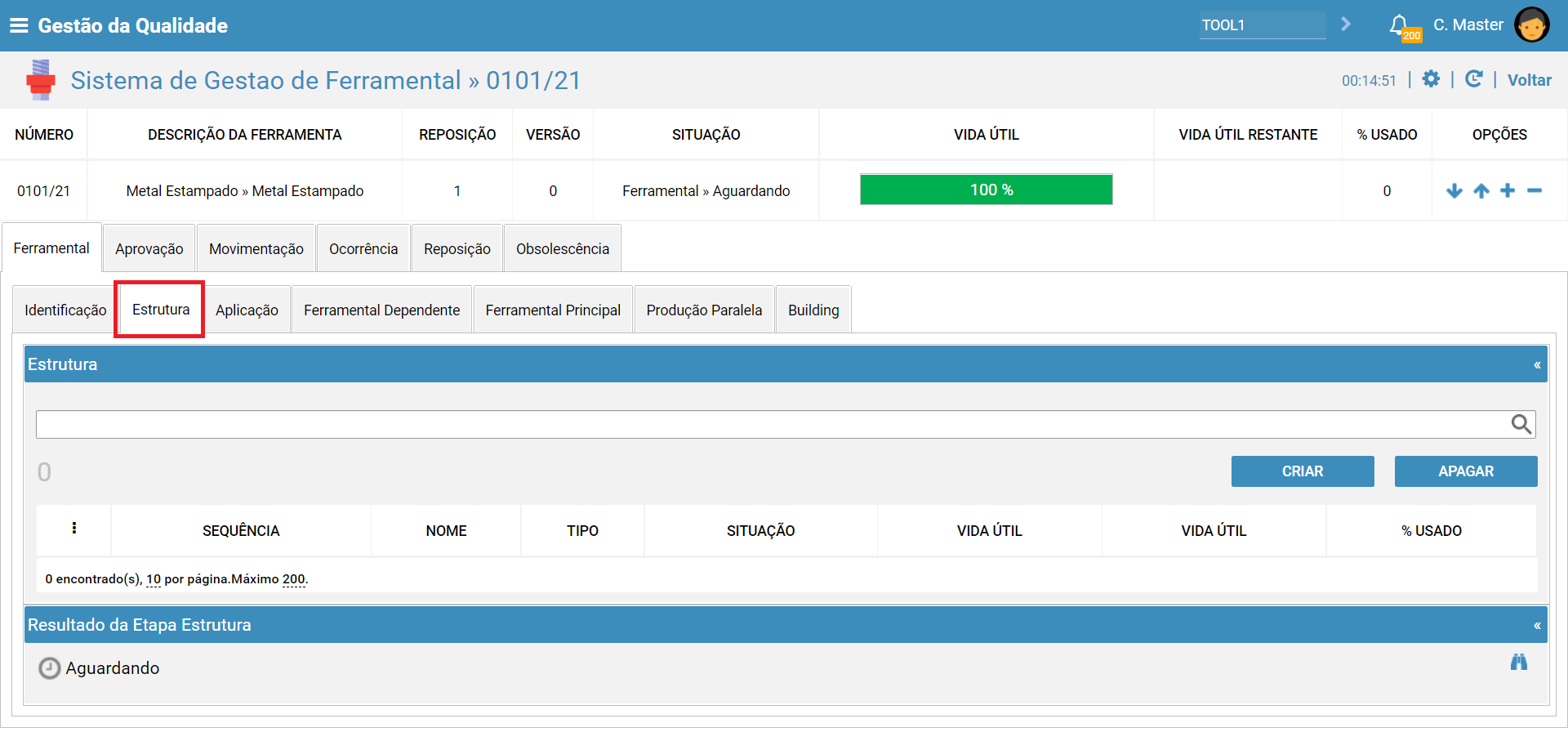Click the Gestão da Qualidade title
The image size is (1568, 732).
pyautogui.click(x=133, y=25)
